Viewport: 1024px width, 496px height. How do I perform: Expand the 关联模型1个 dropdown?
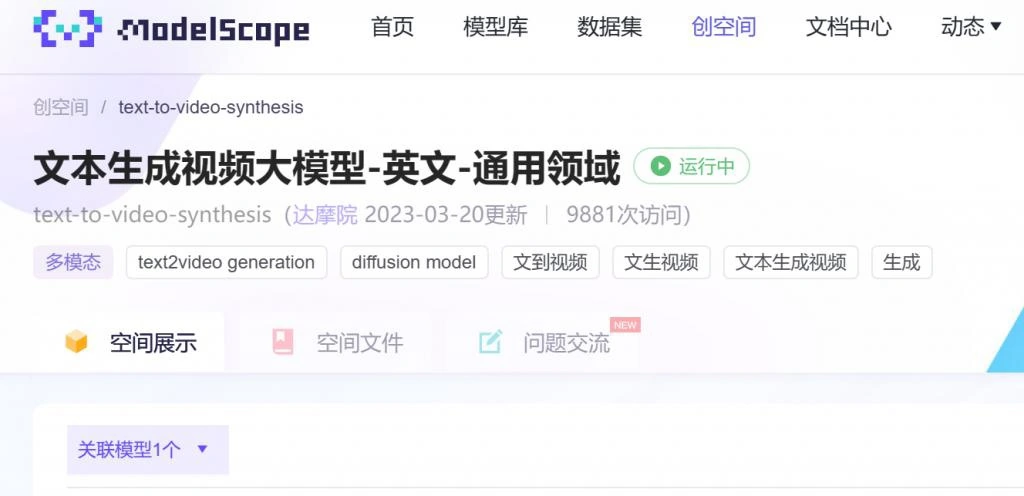click(148, 449)
